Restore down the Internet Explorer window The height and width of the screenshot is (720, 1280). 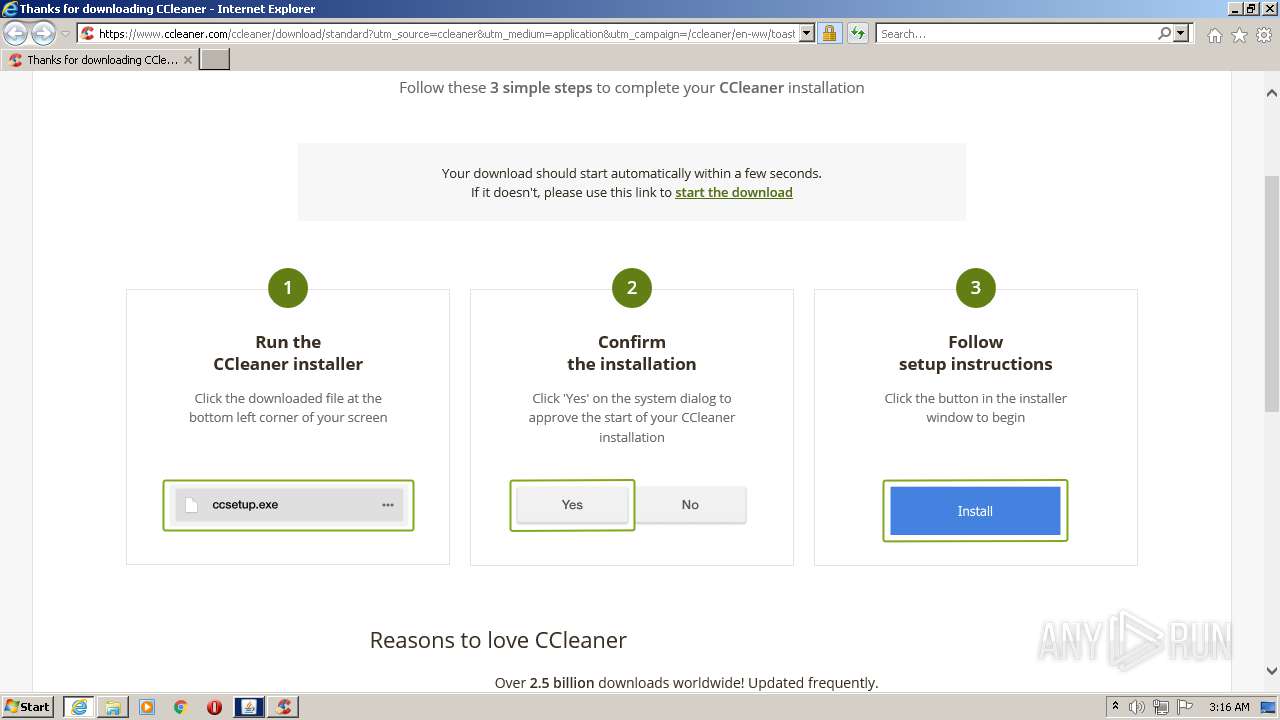[x=1251, y=8]
